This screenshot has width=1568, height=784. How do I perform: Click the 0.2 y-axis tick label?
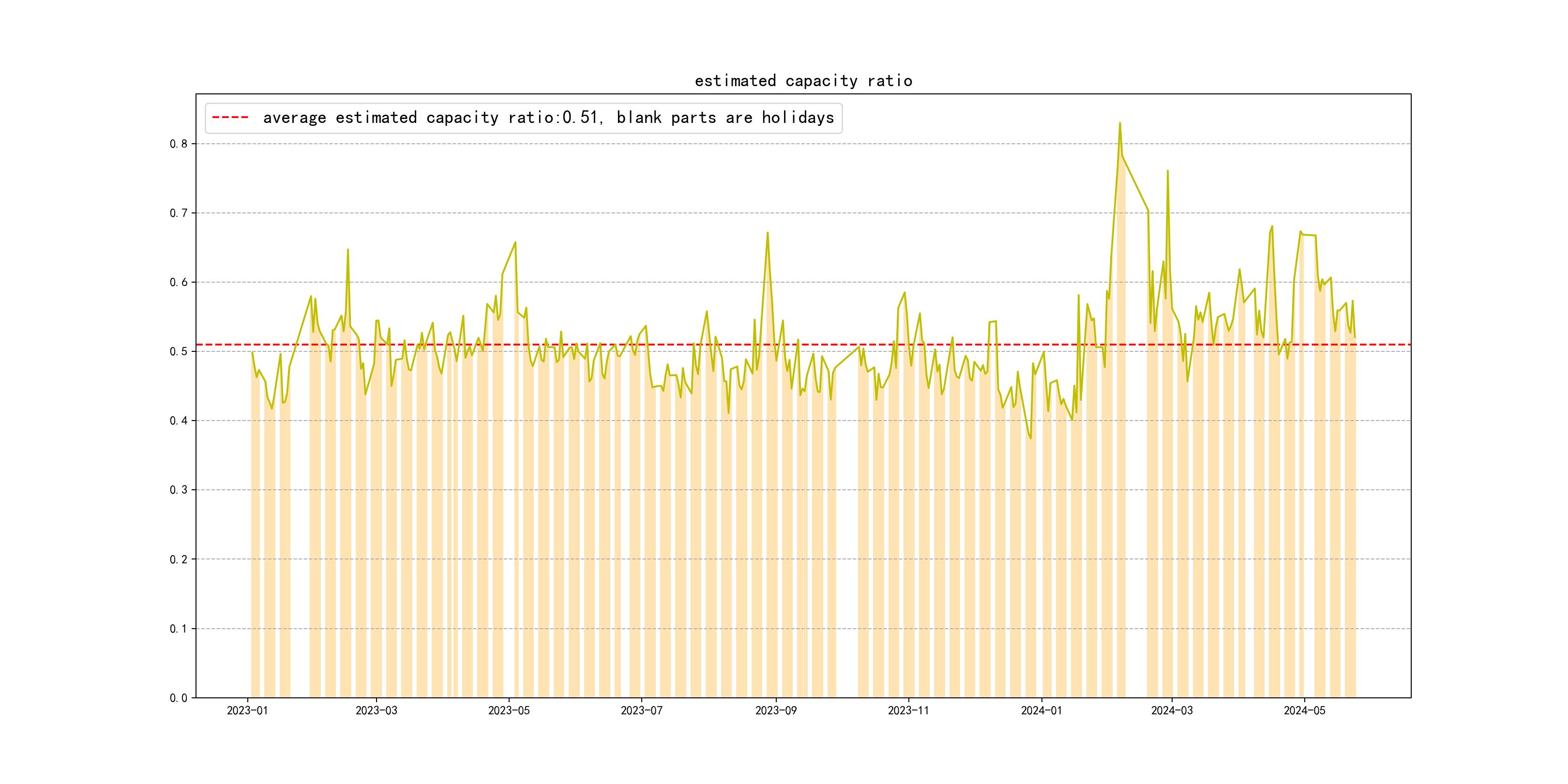(179, 559)
